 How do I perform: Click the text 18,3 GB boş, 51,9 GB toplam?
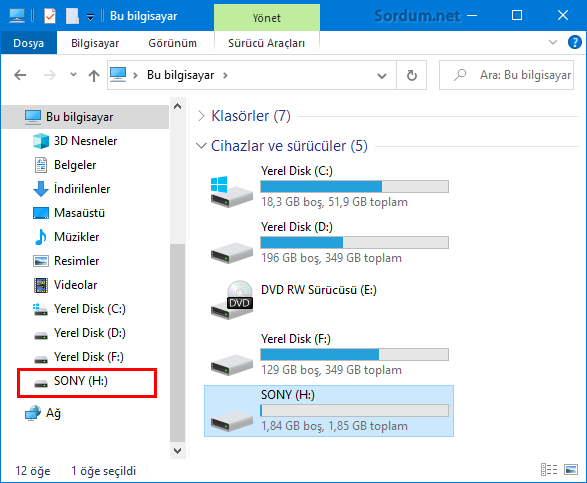[334, 202]
